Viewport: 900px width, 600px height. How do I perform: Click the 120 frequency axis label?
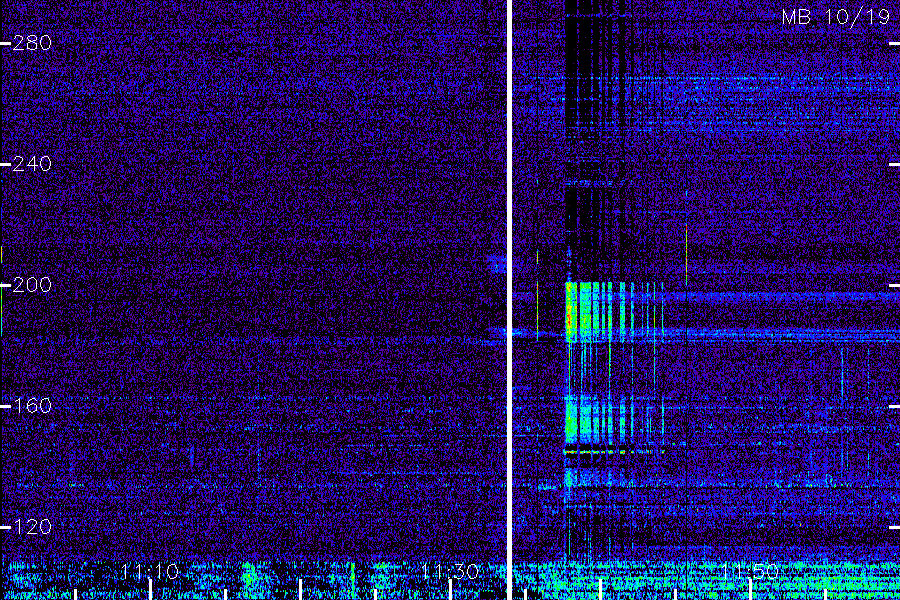click(x=32, y=527)
